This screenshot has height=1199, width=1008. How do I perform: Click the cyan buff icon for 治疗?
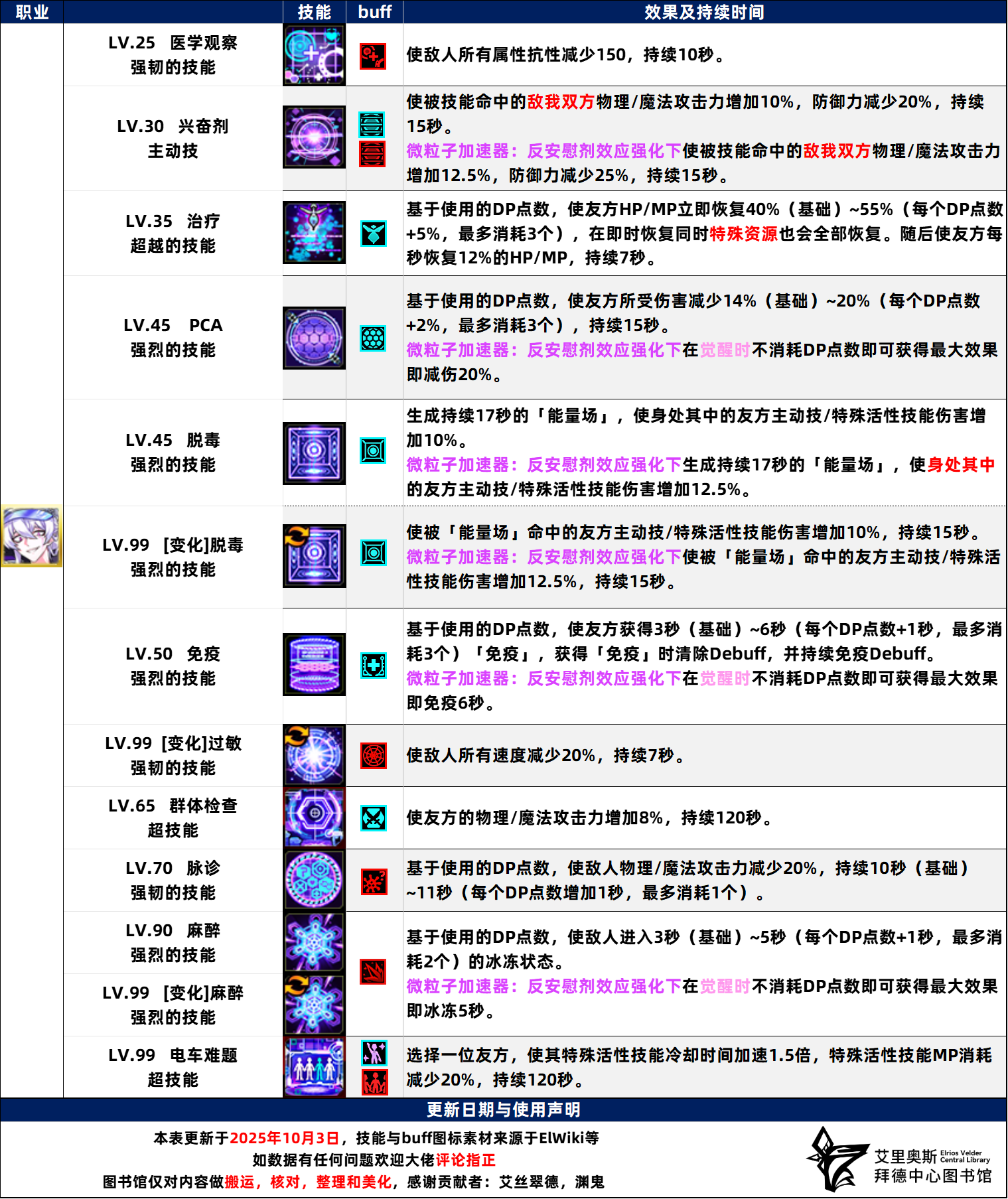(x=374, y=234)
